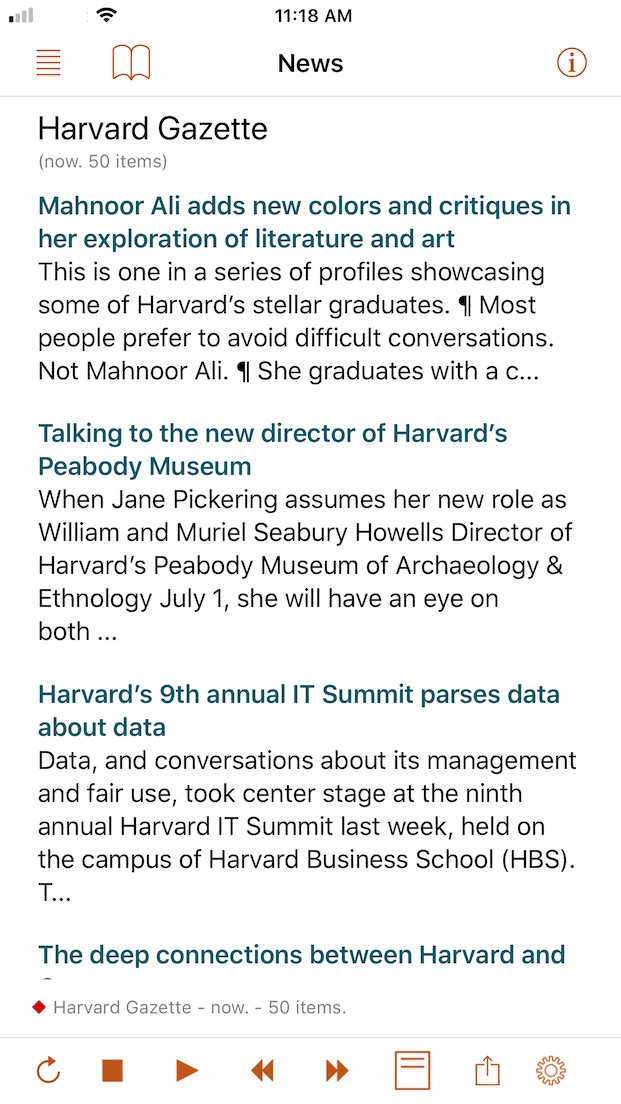The image size is (621, 1104).
Task: Open the Mahnoor Ali article headline
Action: coord(304,222)
